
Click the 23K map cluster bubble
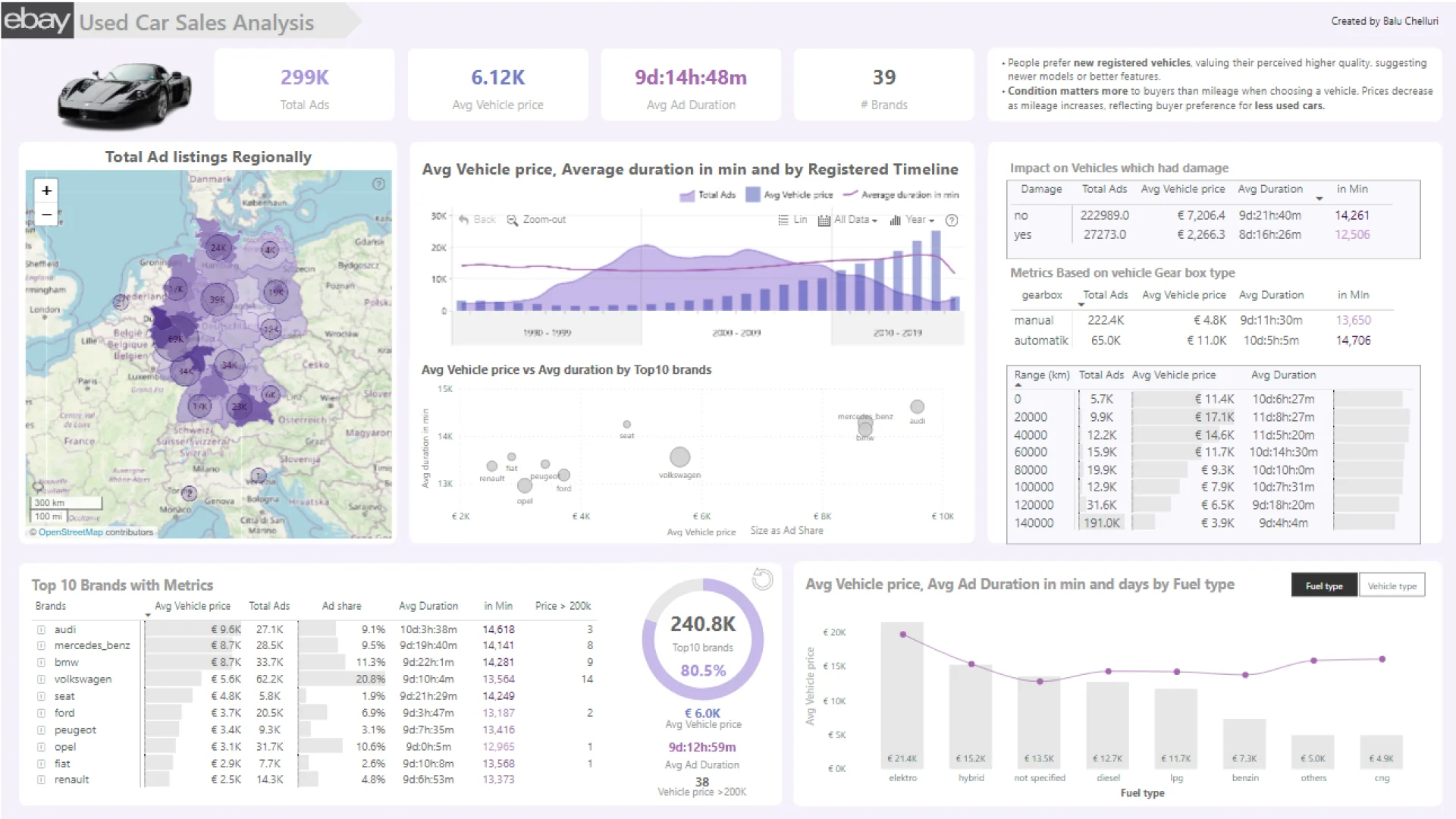coord(240,406)
